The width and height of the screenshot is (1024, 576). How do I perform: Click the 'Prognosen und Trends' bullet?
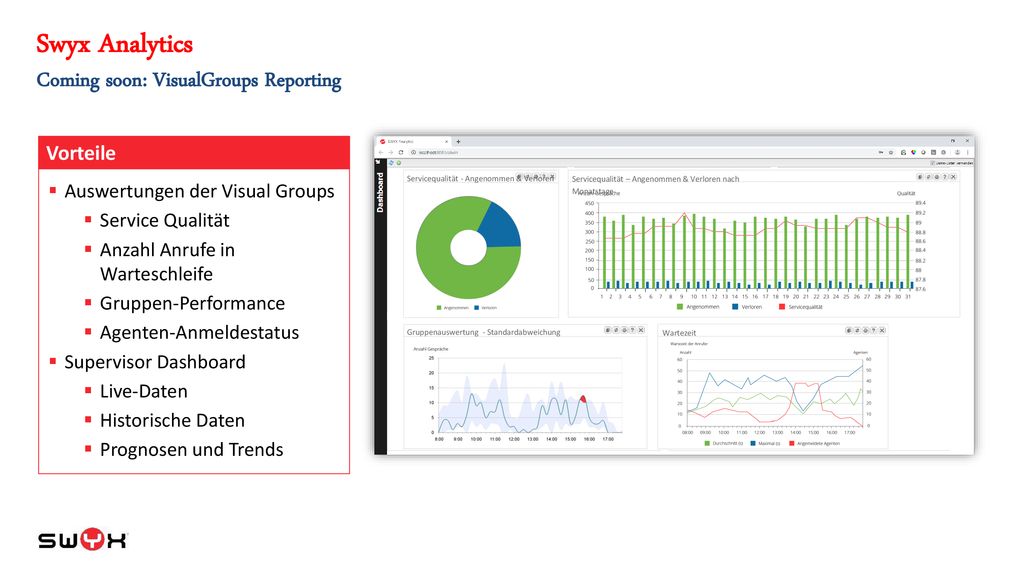(191, 450)
